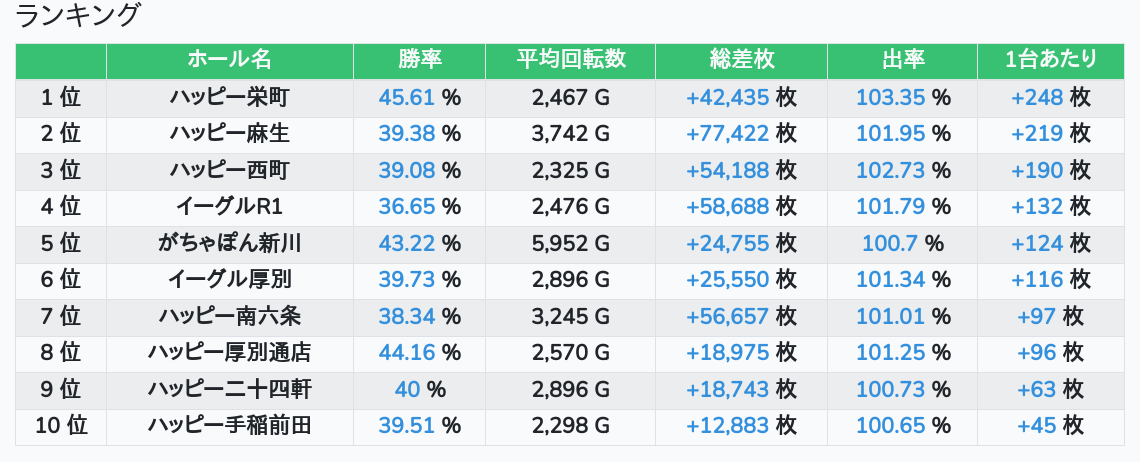This screenshot has height=462, width=1140.
Task: Open ハッピー南六条's 101.01 payout rate link
Action: (x=891, y=316)
